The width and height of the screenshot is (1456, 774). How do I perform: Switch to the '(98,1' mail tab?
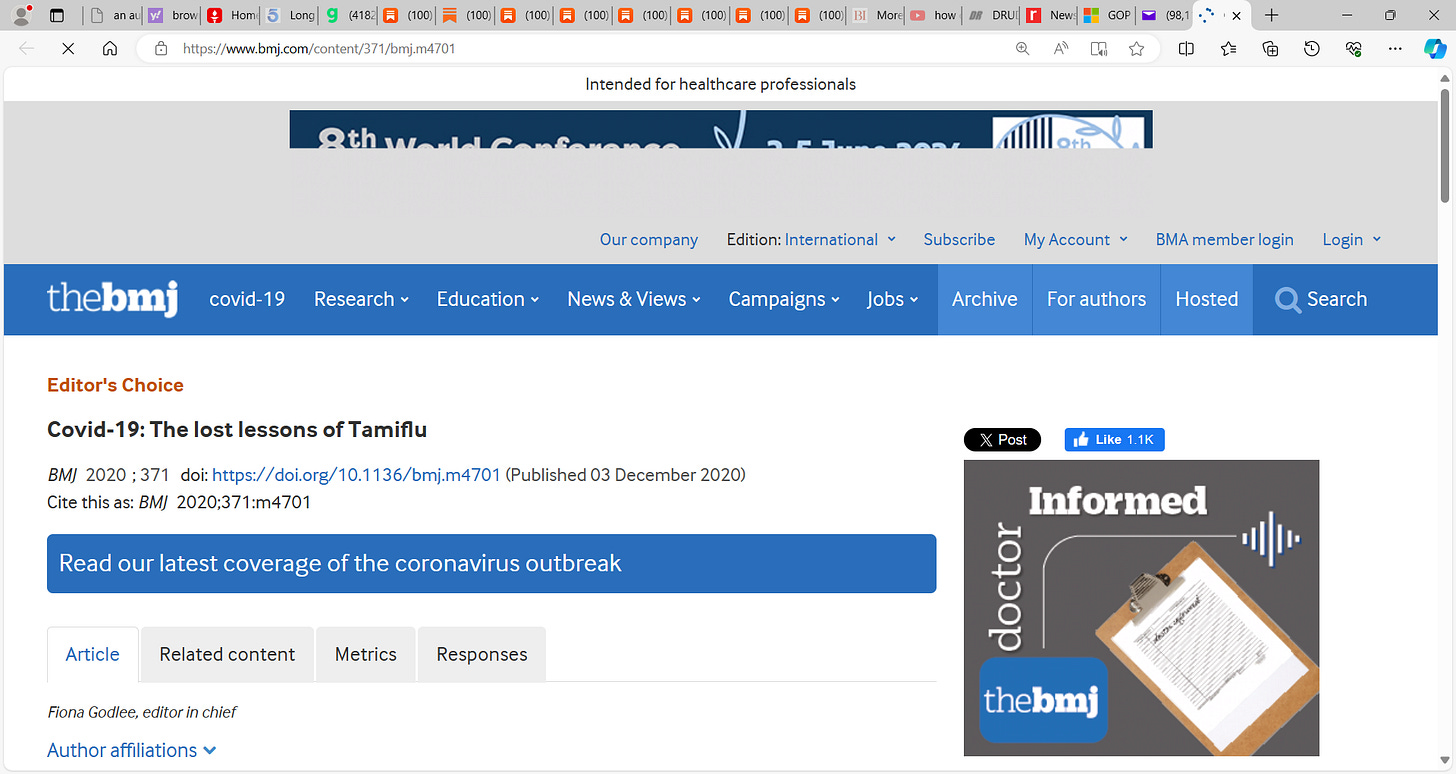(x=1166, y=15)
